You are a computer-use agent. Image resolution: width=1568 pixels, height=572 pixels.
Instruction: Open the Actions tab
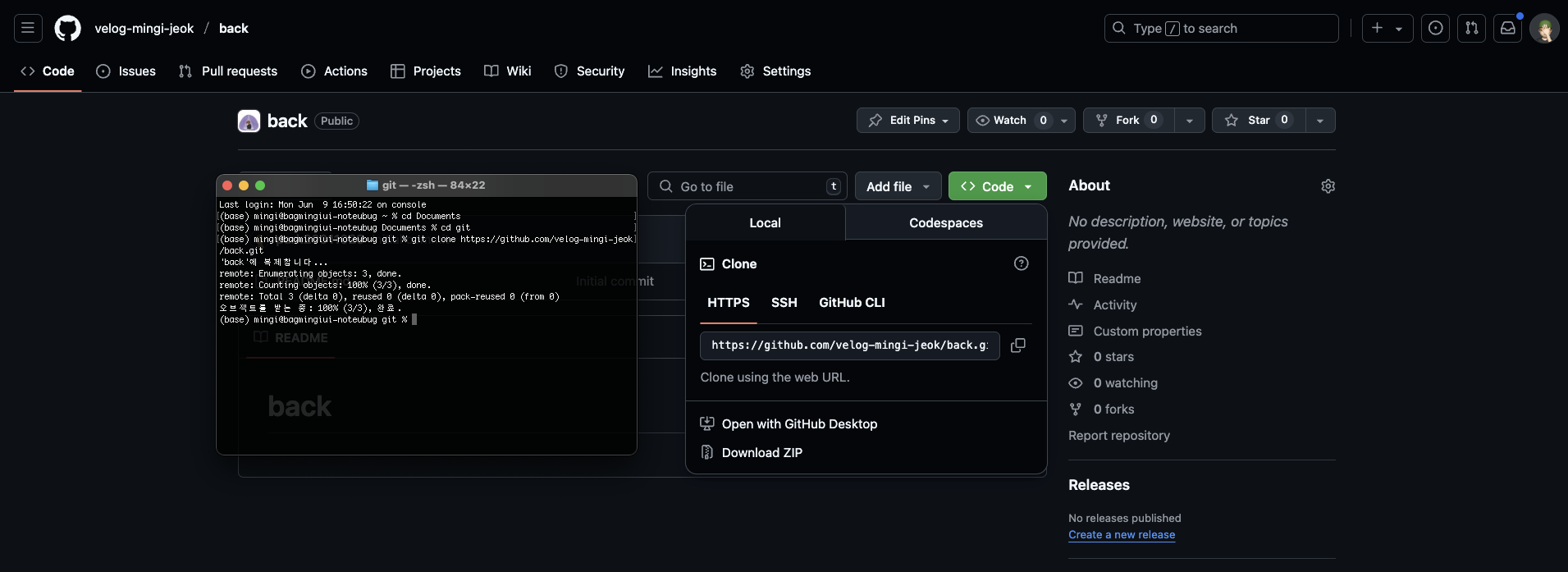tap(334, 71)
